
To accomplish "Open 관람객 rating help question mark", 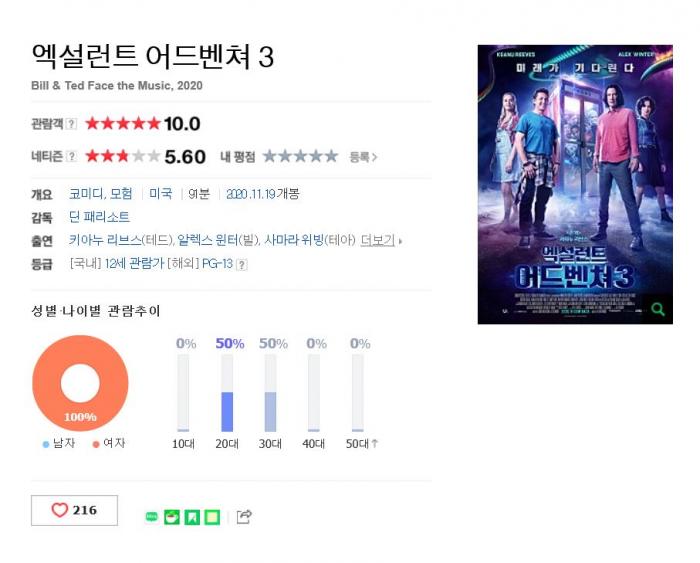I will point(71,124).
